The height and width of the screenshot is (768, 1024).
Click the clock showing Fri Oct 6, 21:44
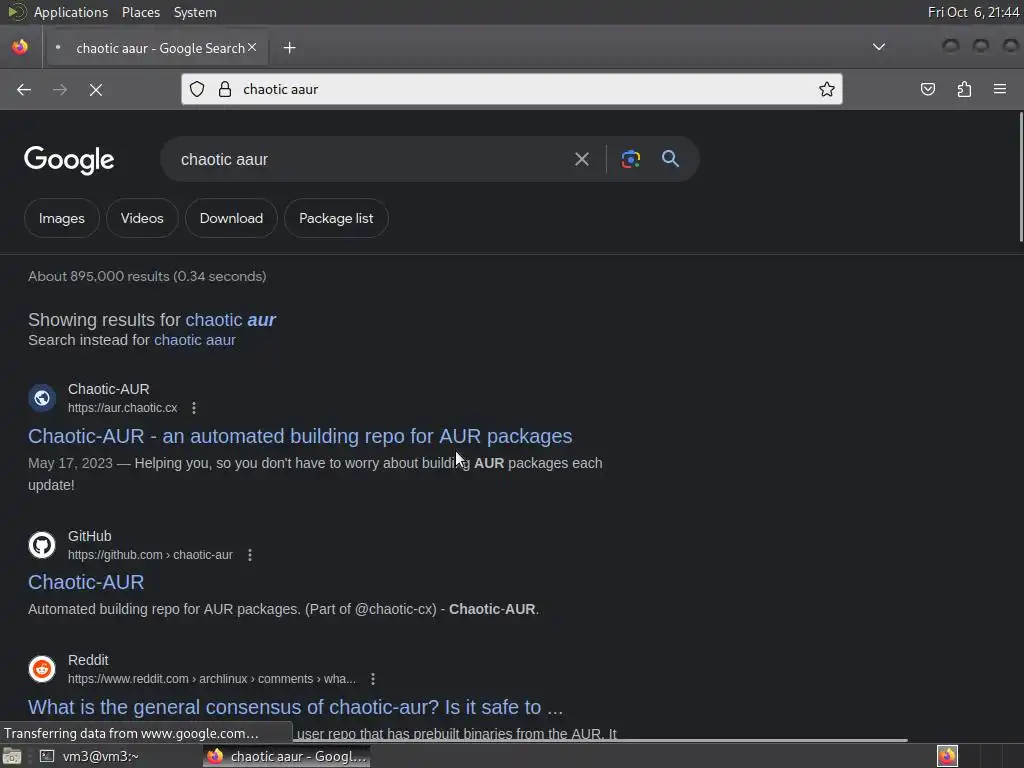pos(973,12)
